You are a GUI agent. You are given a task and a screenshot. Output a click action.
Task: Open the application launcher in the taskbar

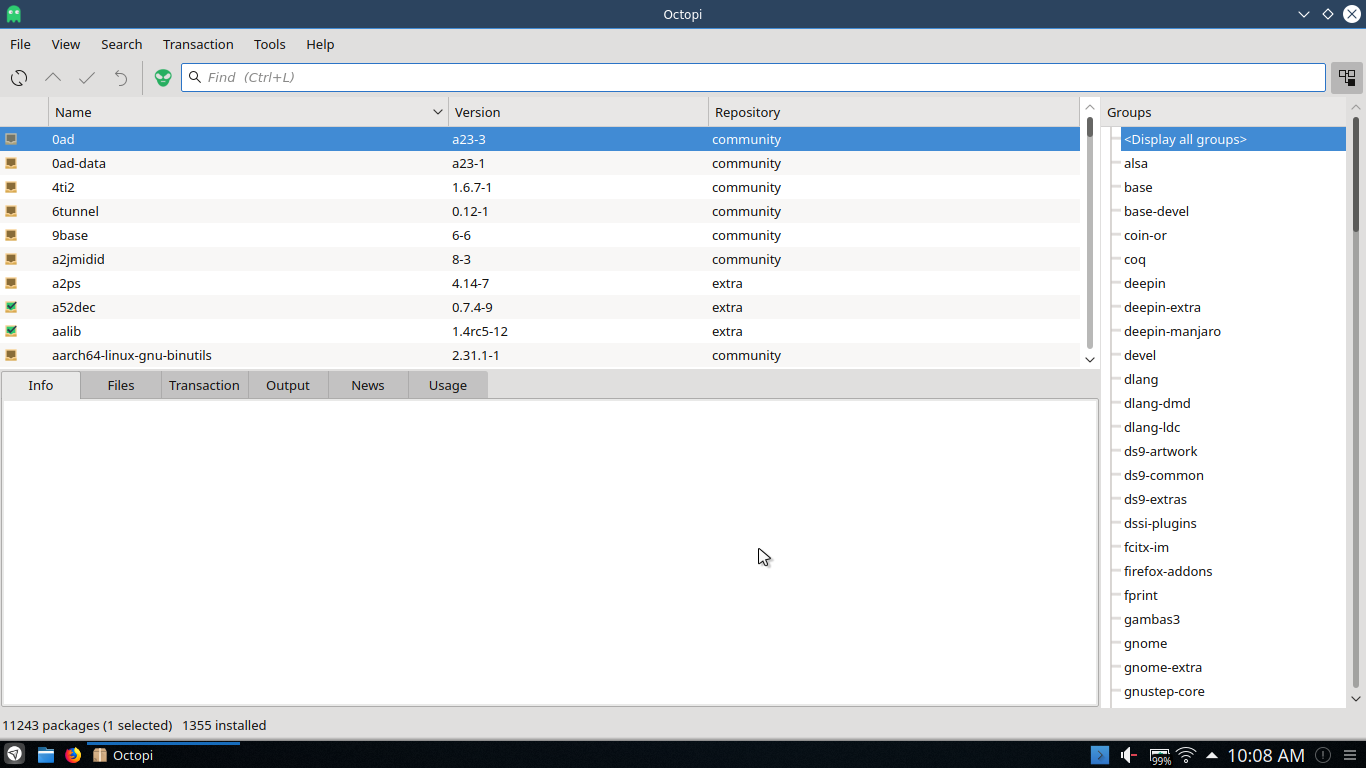[x=15, y=755]
